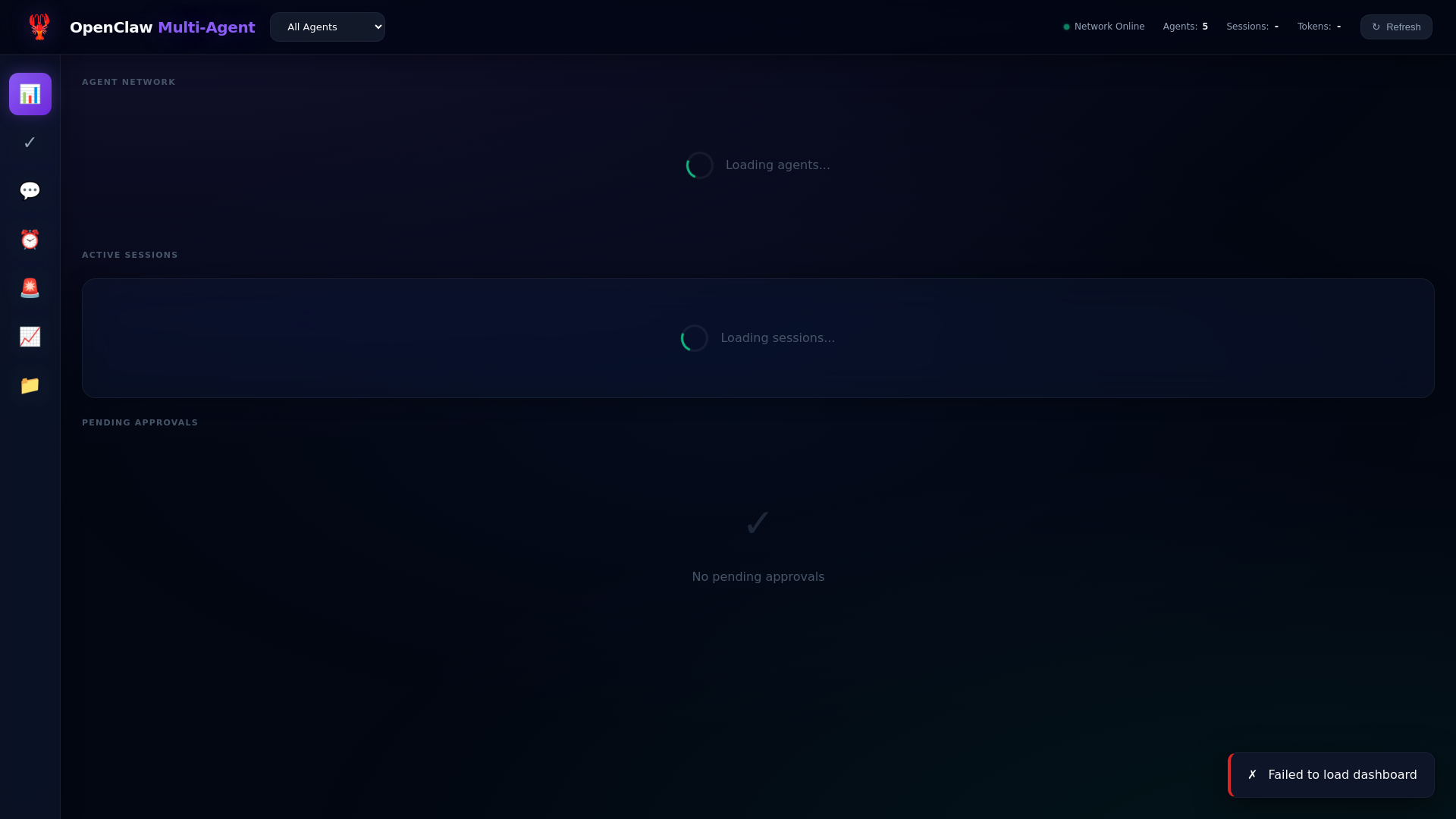
Task: Open the line chart analytics sidebar icon
Action: pyautogui.click(x=30, y=337)
